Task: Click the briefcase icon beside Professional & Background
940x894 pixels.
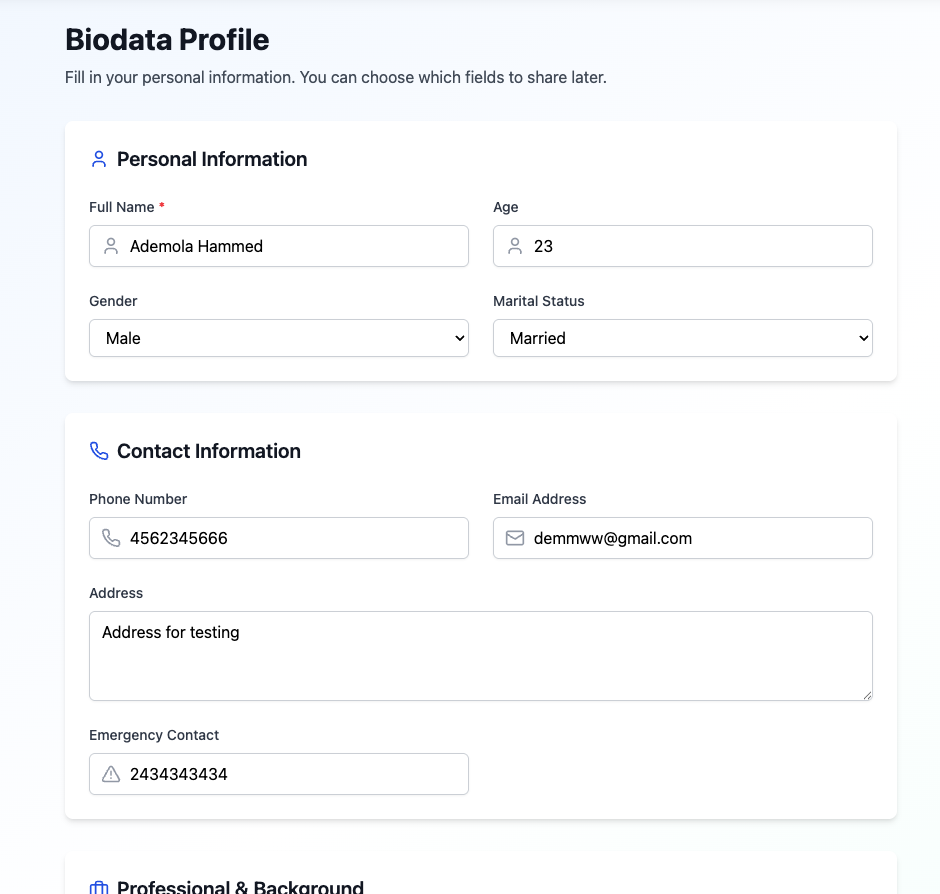Action: tap(98, 887)
